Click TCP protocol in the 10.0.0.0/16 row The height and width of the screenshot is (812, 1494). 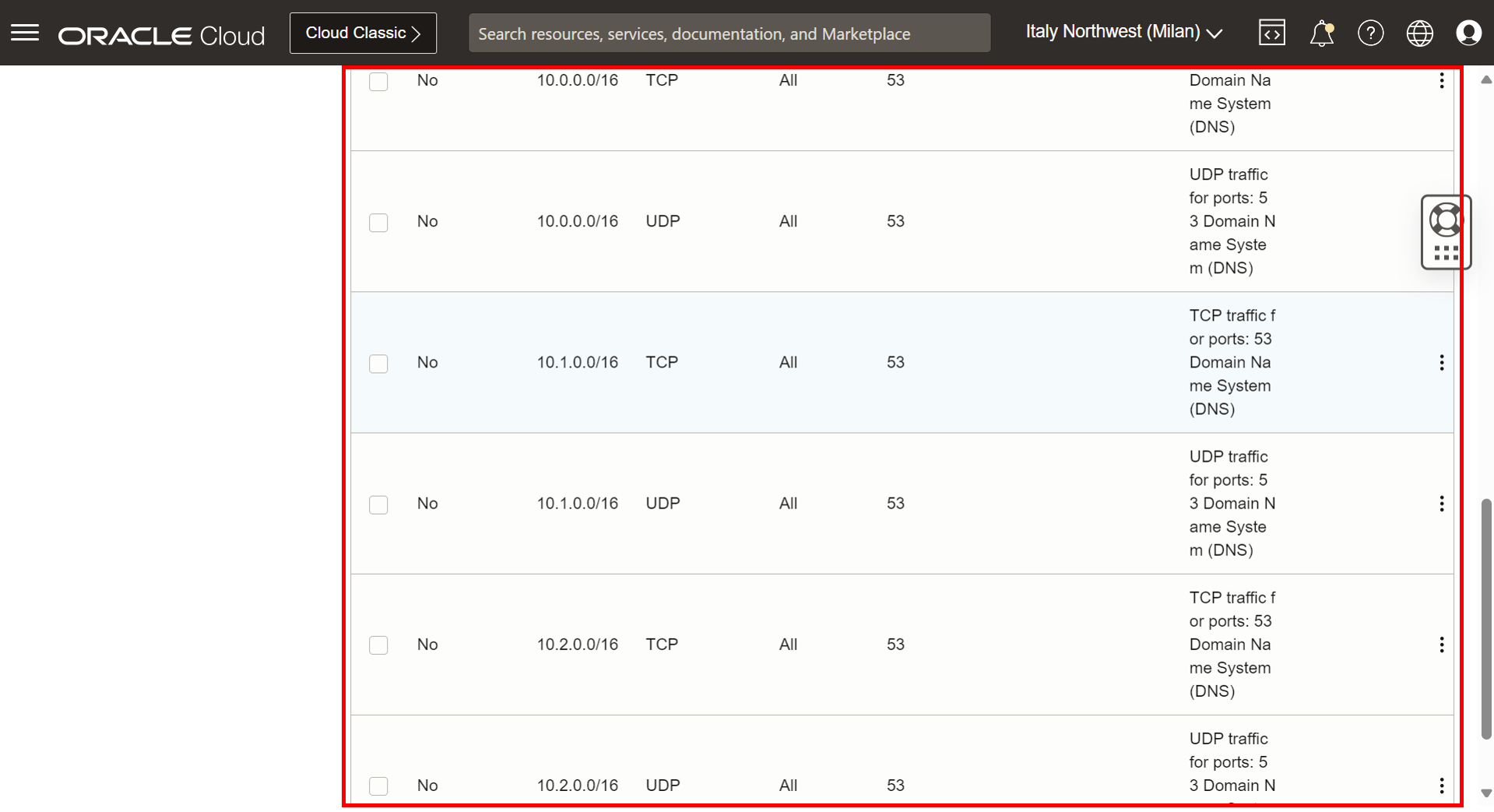coord(662,80)
